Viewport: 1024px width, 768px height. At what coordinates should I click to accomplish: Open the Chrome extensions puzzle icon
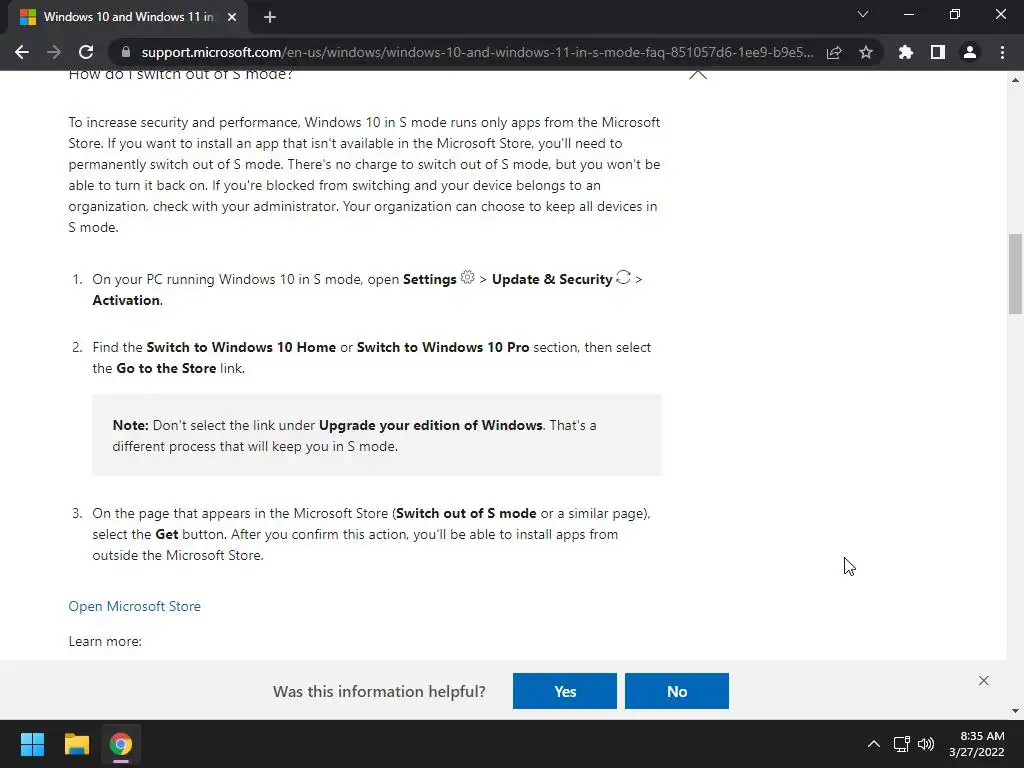click(x=906, y=52)
